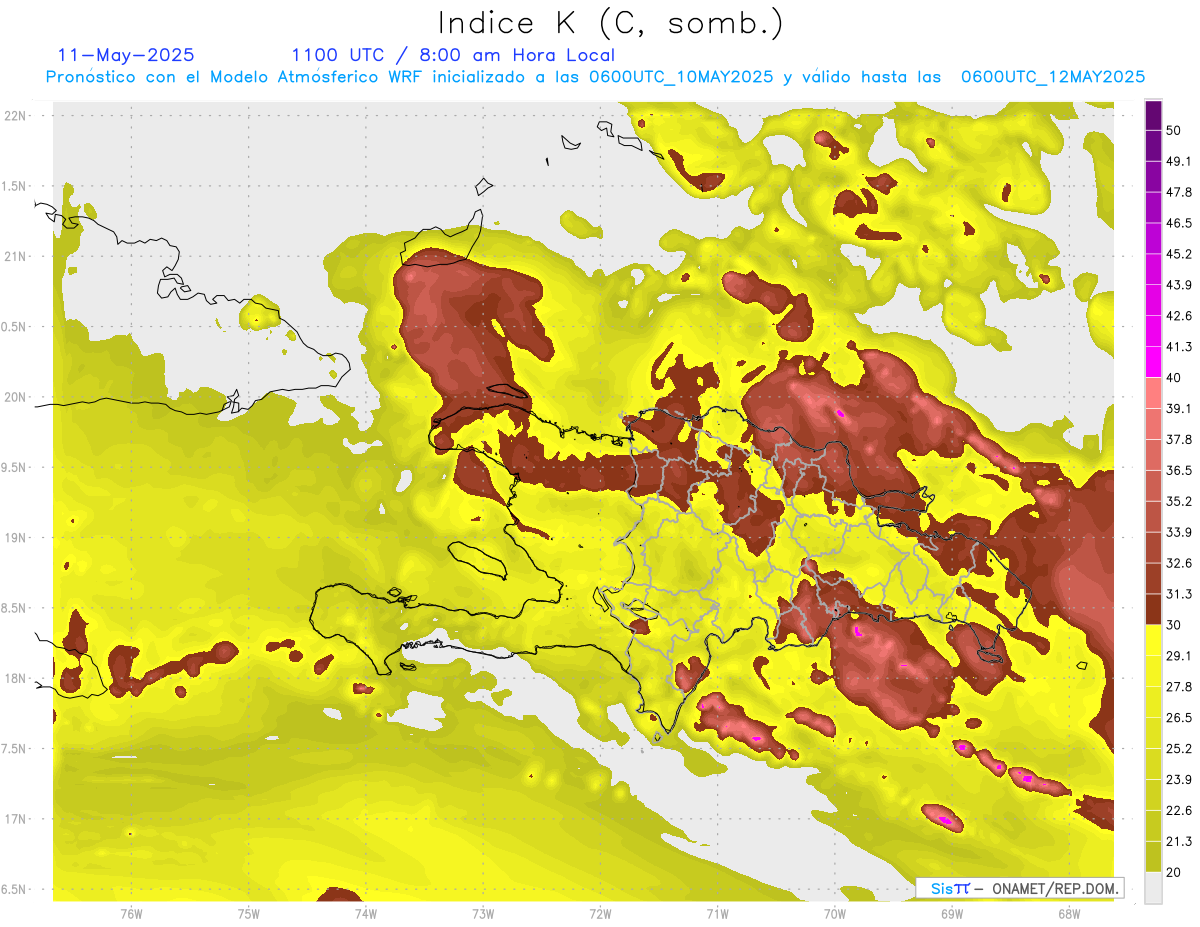This screenshot has width=1200, height=927.
Task: Click the "71W" longitude label
Action: pyautogui.click(x=717, y=914)
